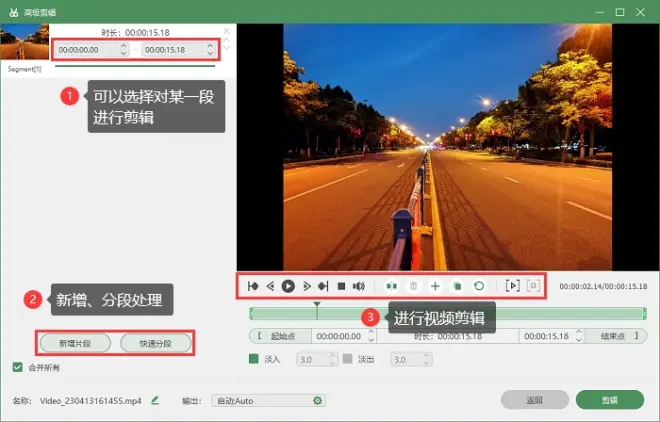Click the bracketed stop-square icon
The width and height of the screenshot is (660, 422).
pyautogui.click(x=533, y=286)
